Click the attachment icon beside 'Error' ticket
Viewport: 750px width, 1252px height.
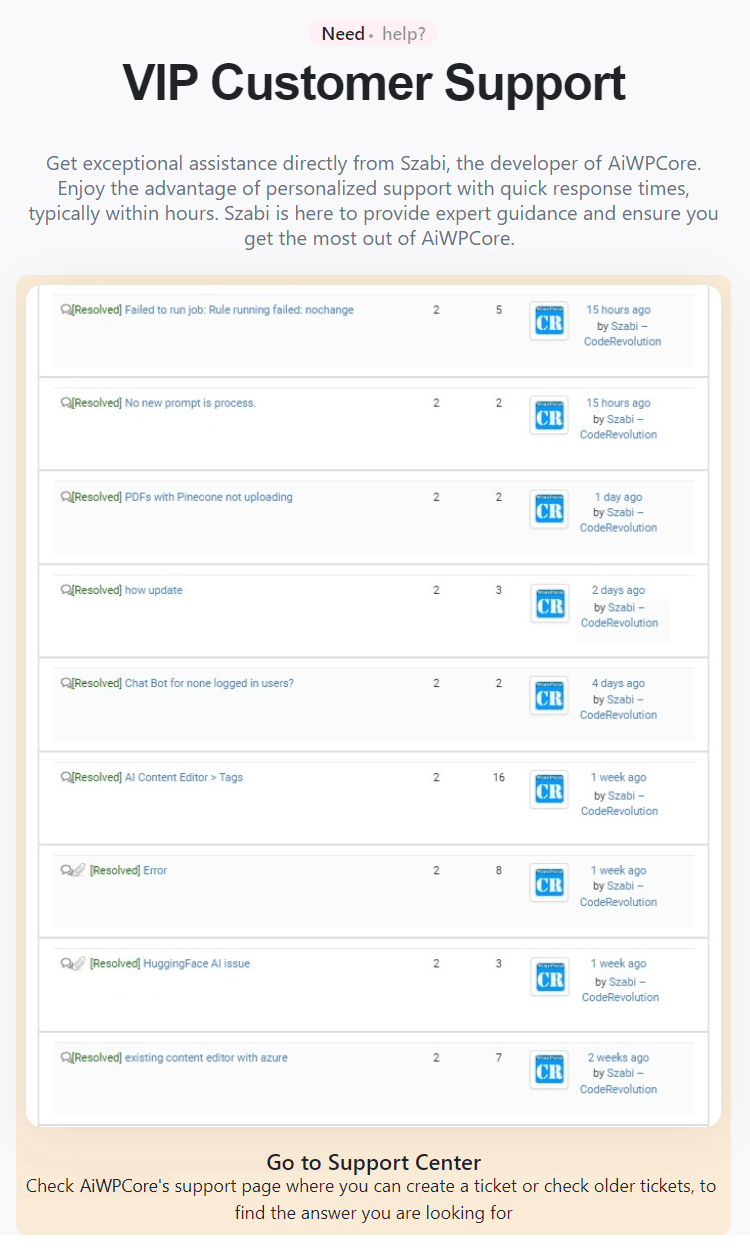(79, 871)
